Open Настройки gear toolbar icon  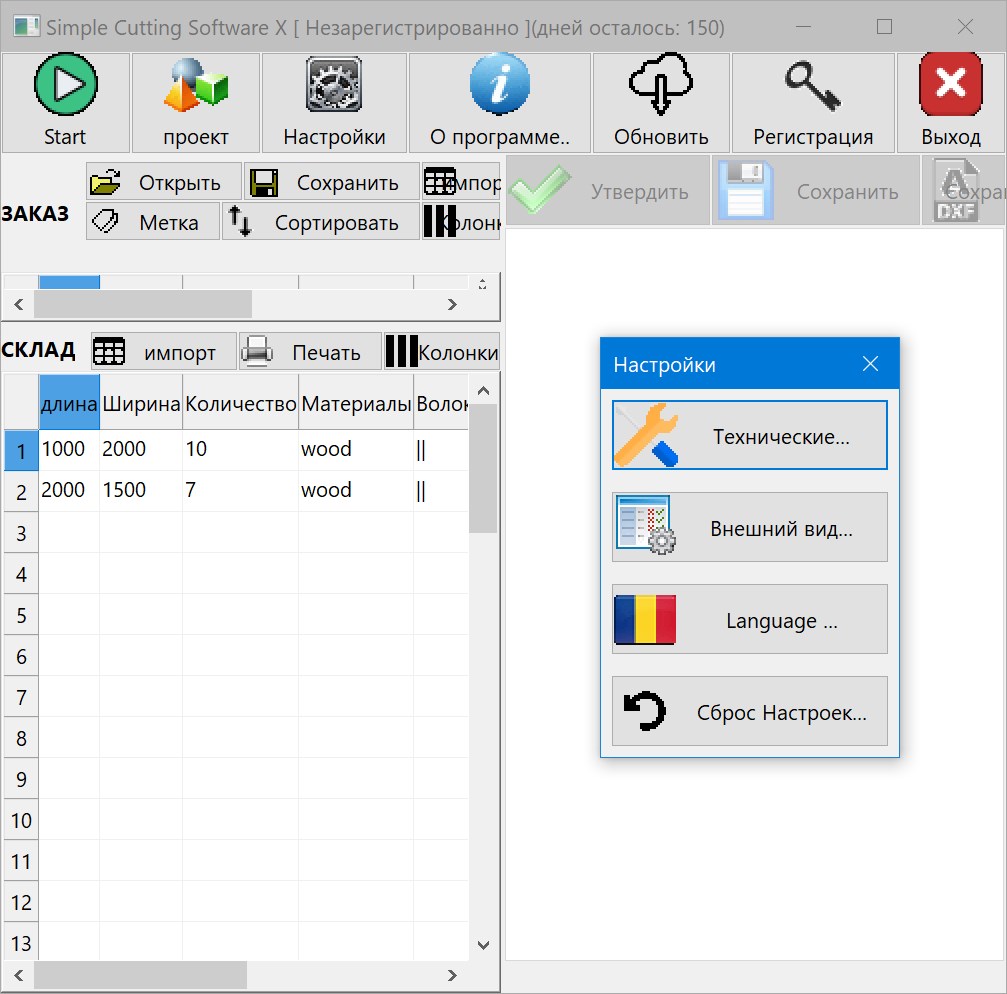[x=334, y=85]
